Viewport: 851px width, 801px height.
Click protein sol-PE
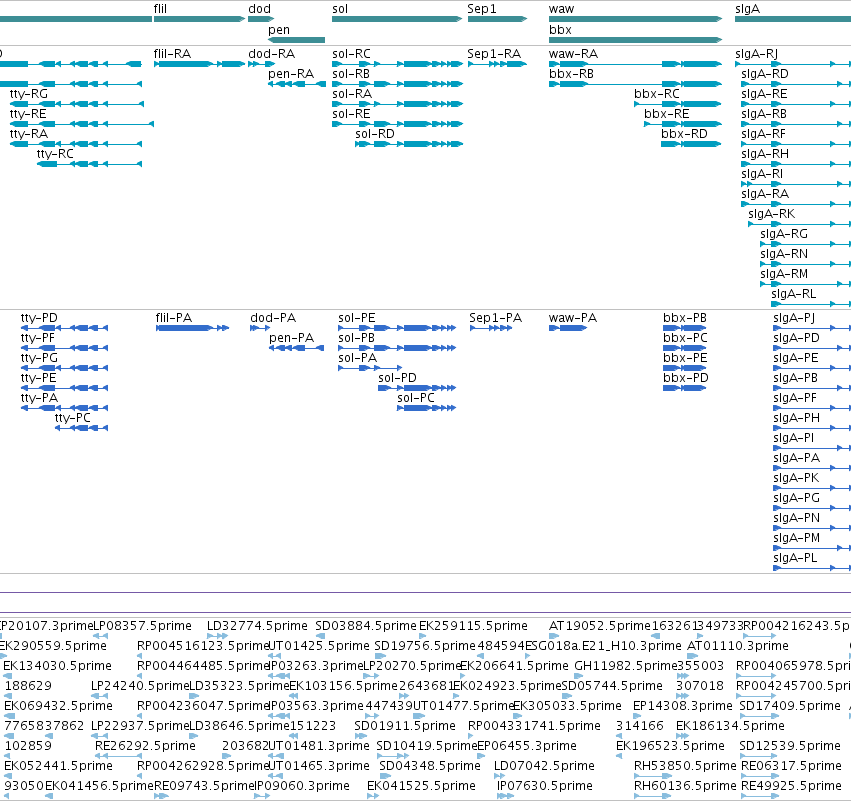coord(397,328)
